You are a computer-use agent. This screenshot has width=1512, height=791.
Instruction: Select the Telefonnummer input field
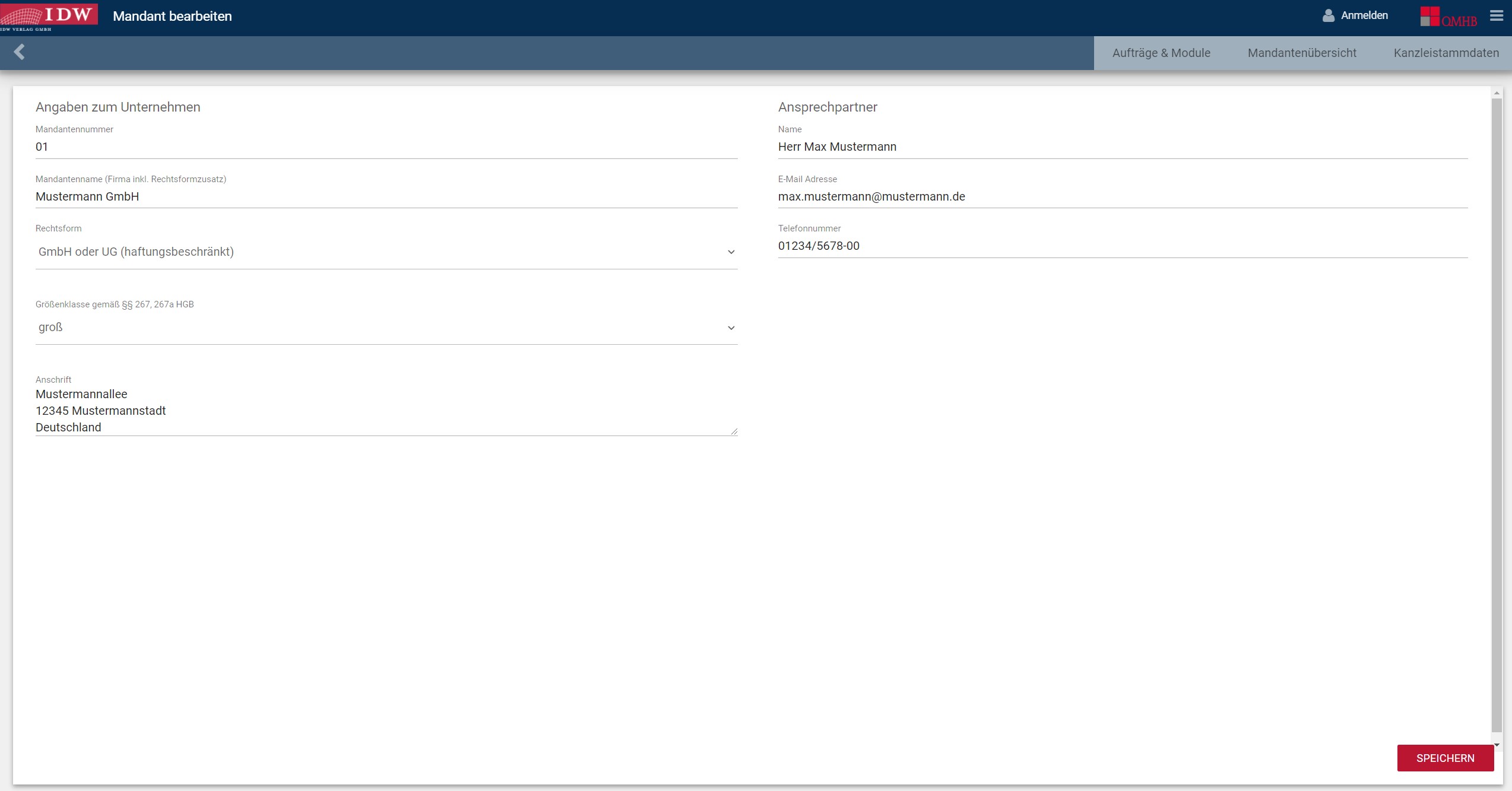1122,246
